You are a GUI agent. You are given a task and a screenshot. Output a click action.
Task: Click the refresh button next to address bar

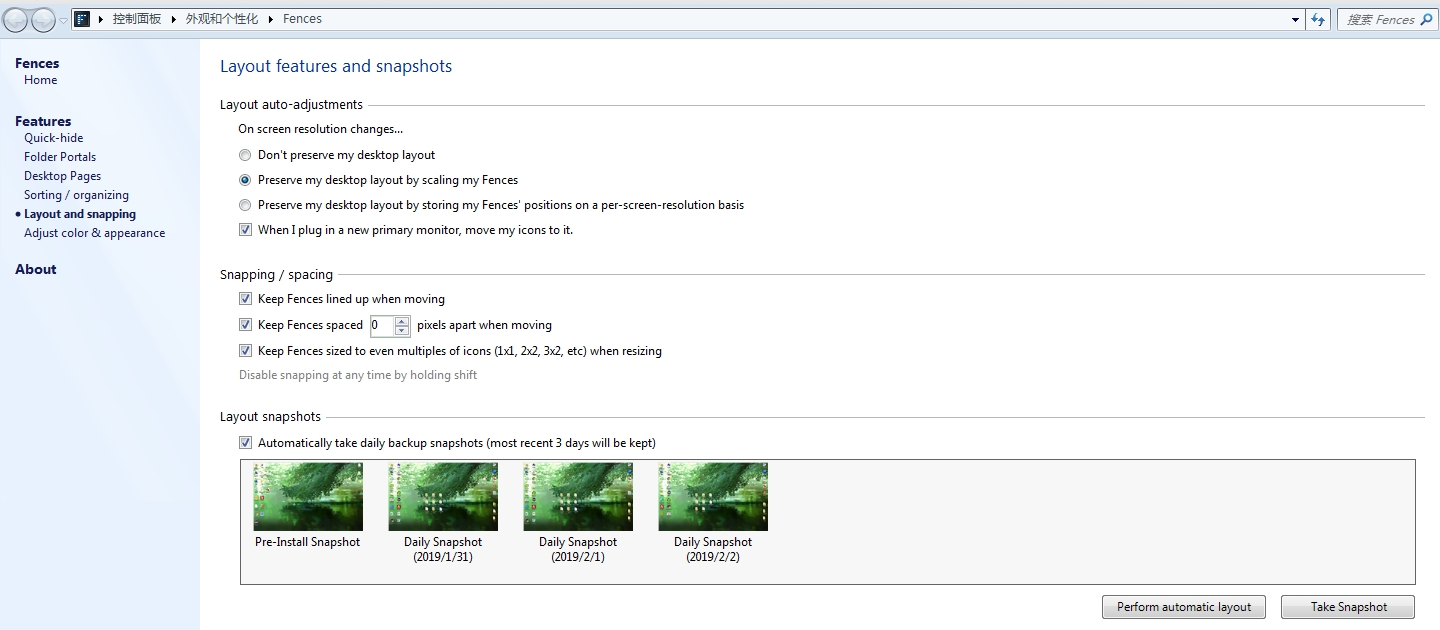(x=1318, y=19)
